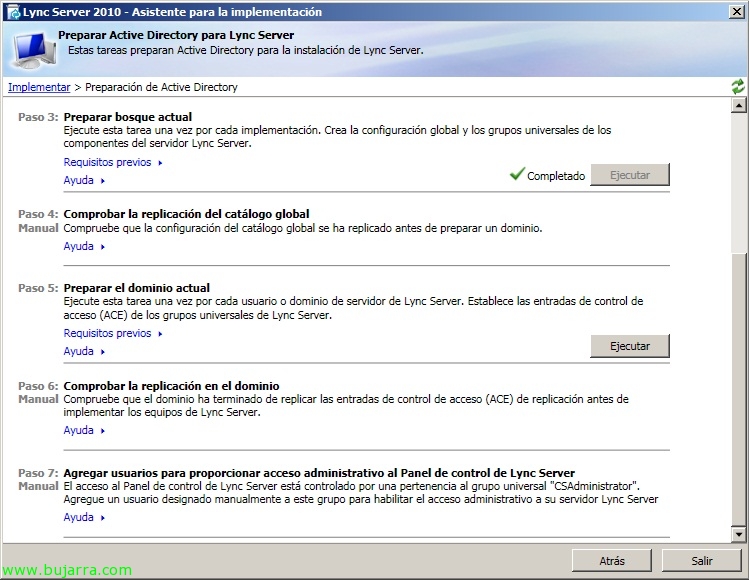The width and height of the screenshot is (749, 580).
Task: Click the 'Preparar Active Directory para Lync Server' title
Action: click(x=176, y=35)
